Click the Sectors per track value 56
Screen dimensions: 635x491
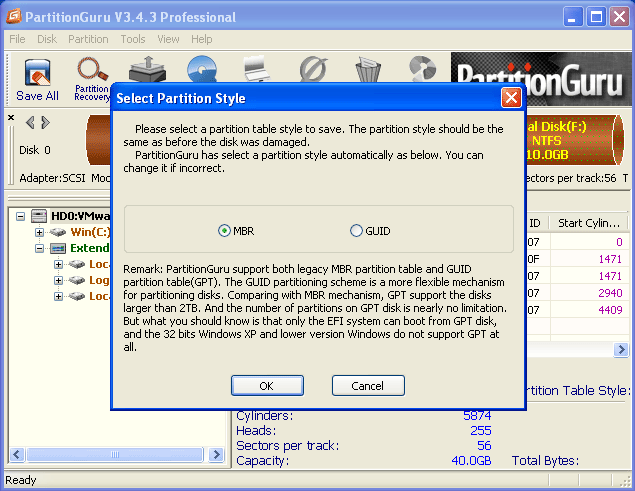pyautogui.click(x=484, y=446)
